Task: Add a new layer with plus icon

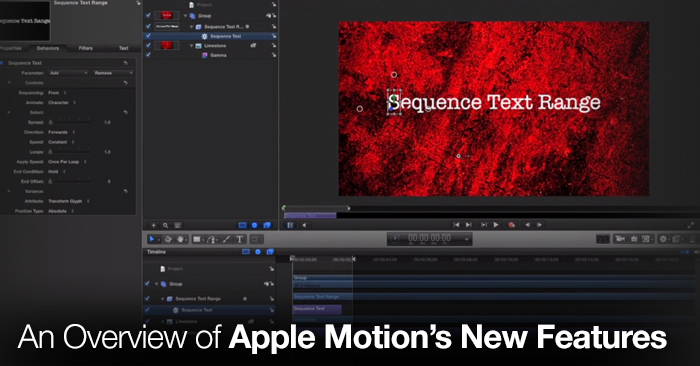Action: coord(154,225)
